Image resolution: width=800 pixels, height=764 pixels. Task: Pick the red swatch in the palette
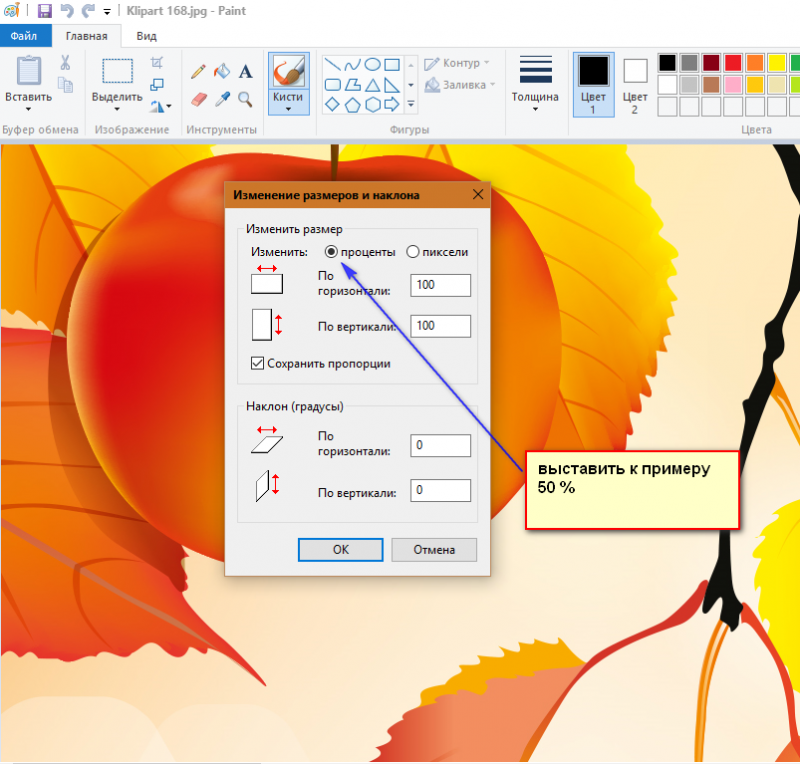click(733, 63)
